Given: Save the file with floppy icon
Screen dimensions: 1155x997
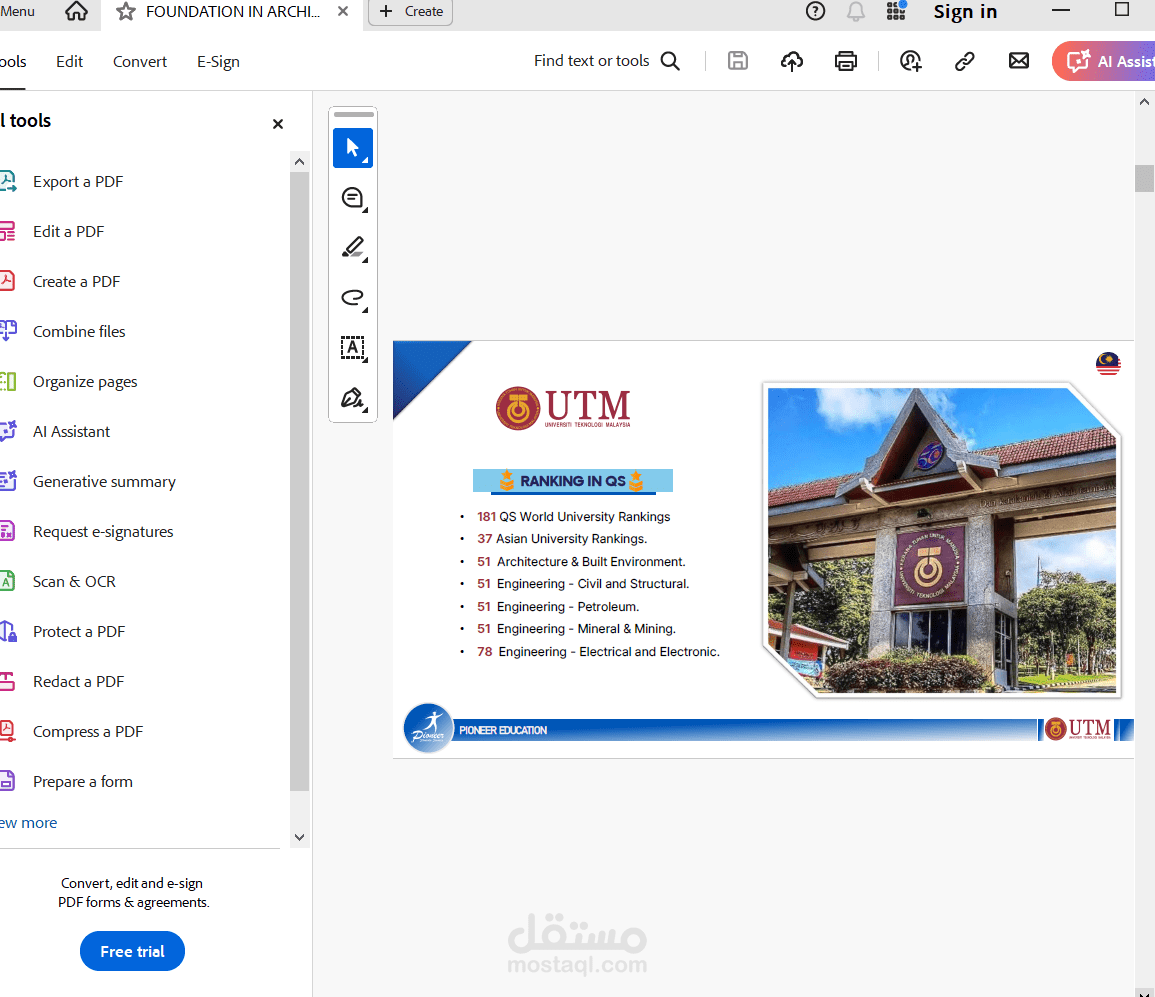Looking at the screenshot, I should click(737, 61).
